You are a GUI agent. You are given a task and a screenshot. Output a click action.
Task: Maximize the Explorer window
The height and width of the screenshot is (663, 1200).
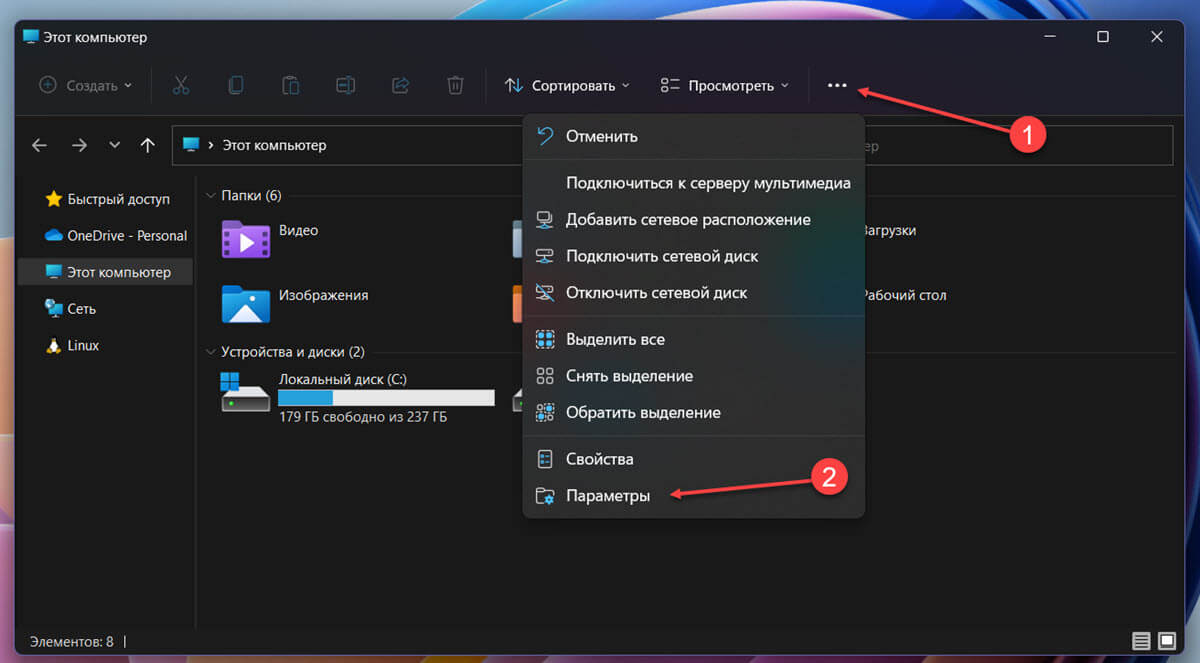(x=1102, y=37)
